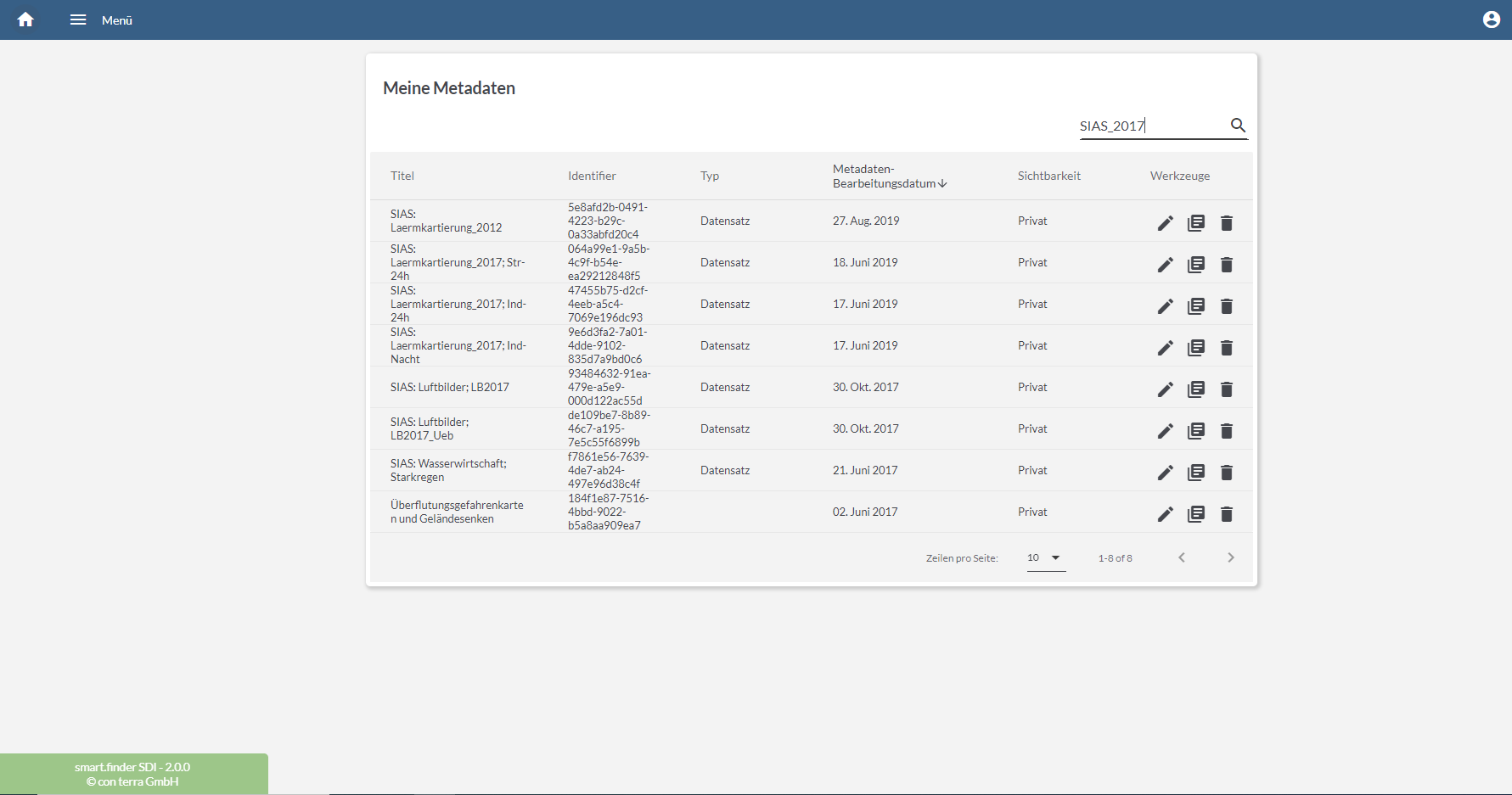This screenshot has height=795, width=1512.
Task: Duplicate Wasserwirtschaft; Starkregen record
Action: tap(1196, 473)
